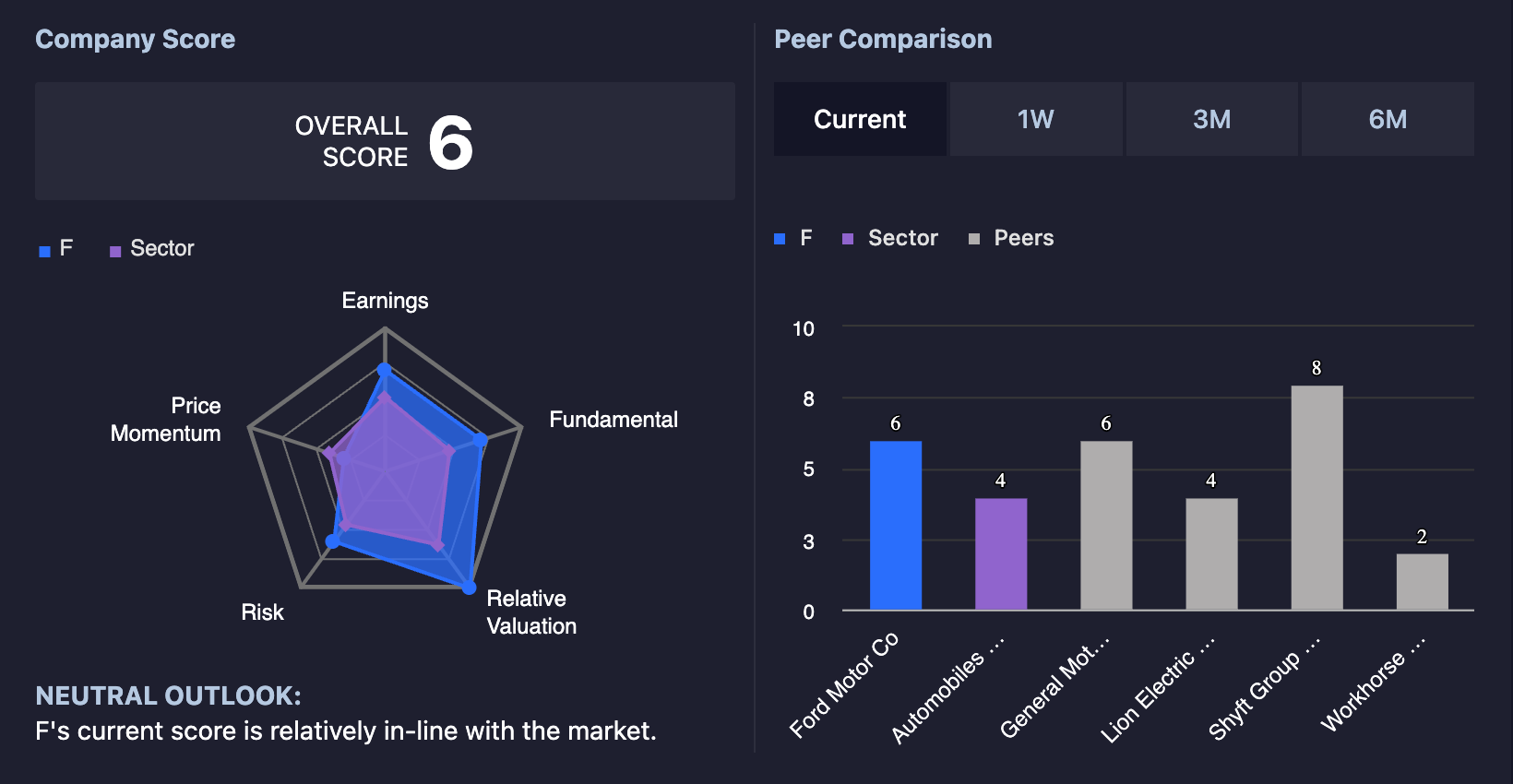This screenshot has width=1513, height=784.
Task: Switch to the 1W tab
Action: coord(1036,119)
